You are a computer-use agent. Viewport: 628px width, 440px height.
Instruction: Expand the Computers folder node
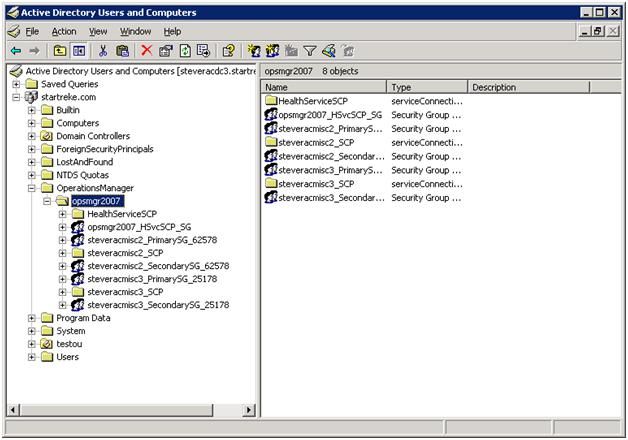[32, 123]
